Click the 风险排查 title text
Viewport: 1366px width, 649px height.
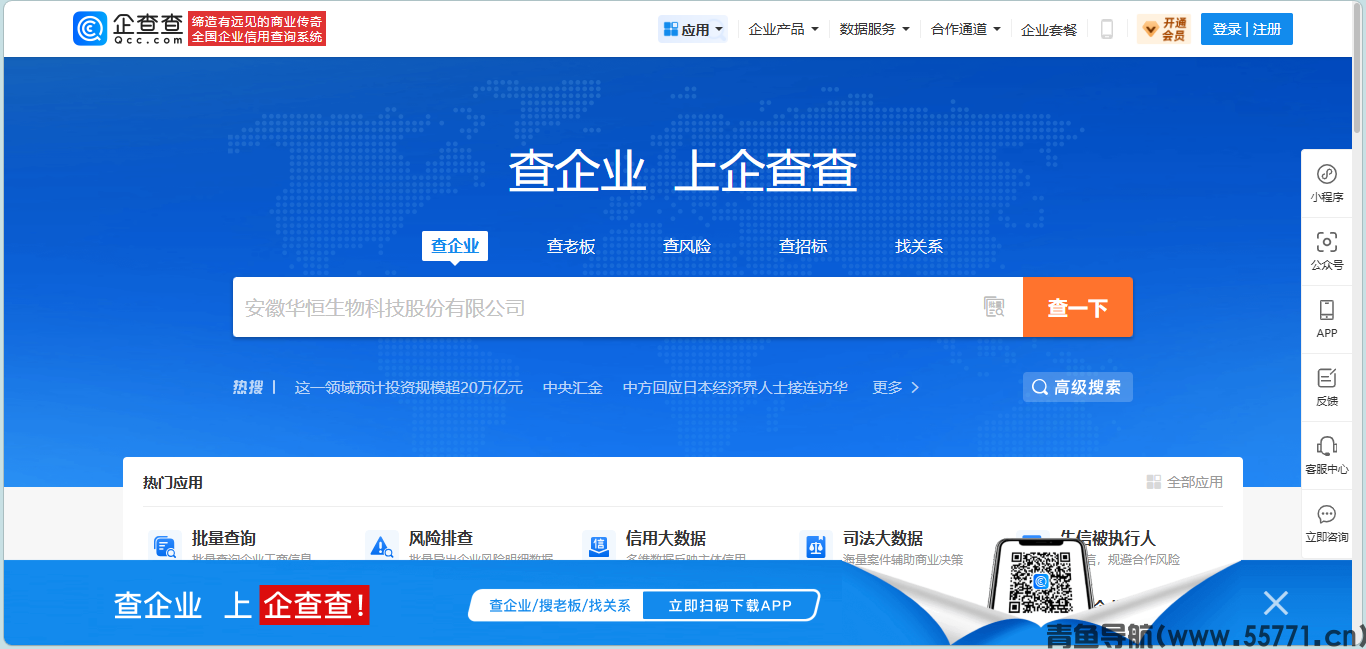tap(441, 538)
